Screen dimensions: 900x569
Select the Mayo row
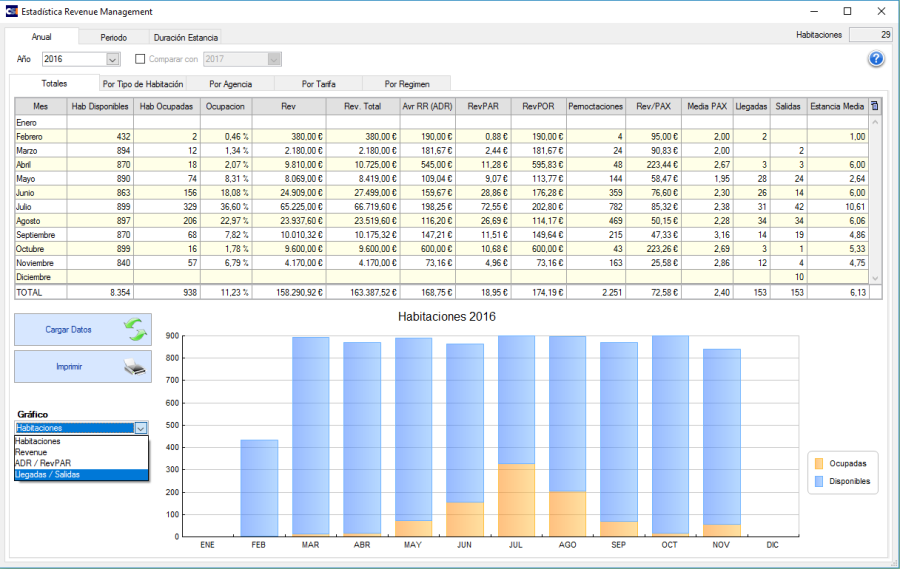[442, 179]
